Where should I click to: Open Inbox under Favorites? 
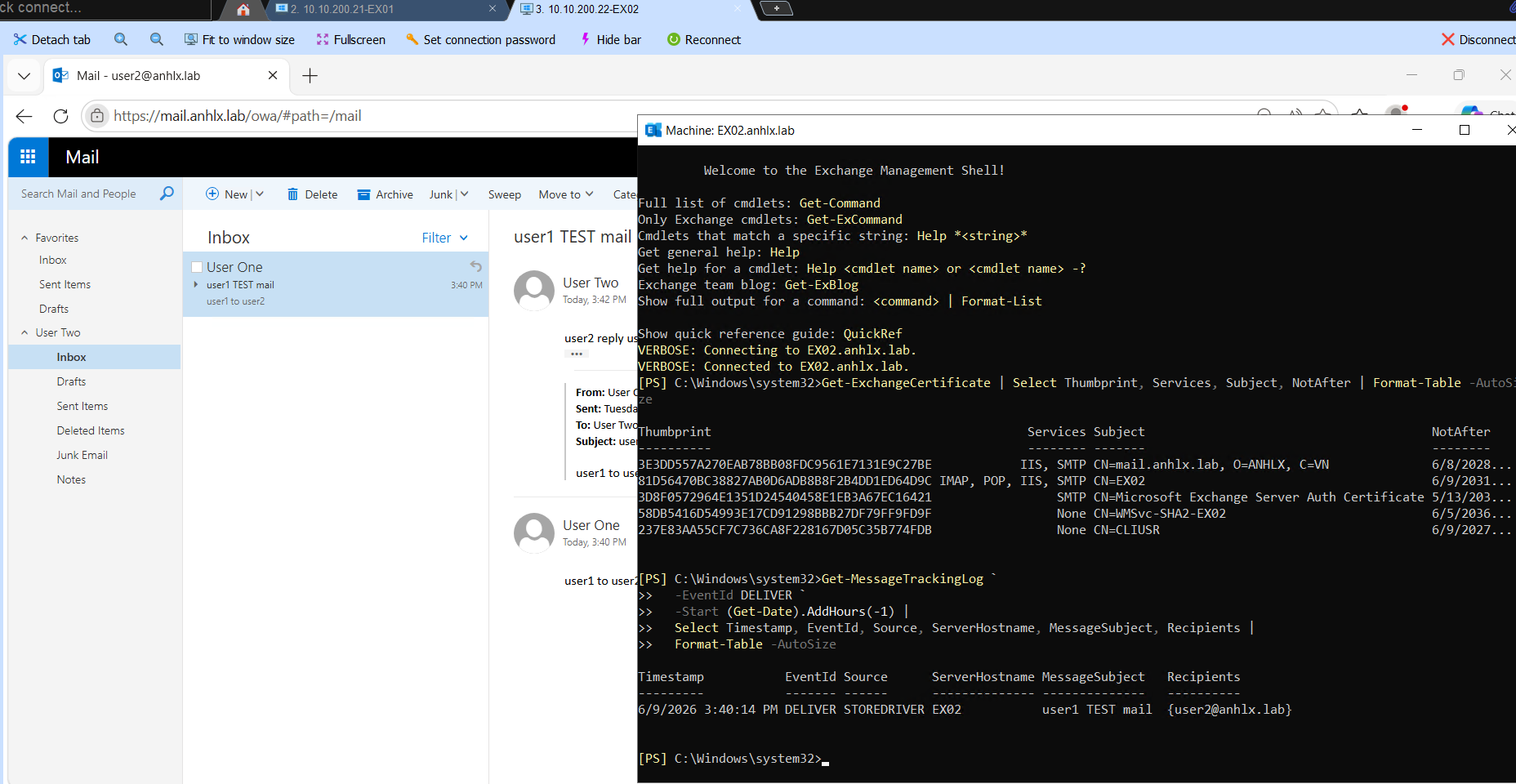click(53, 260)
